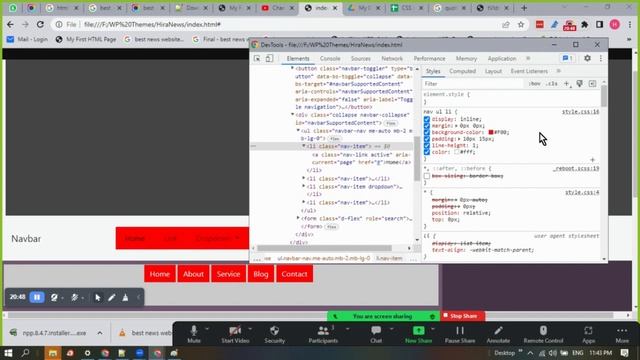Mute microphone in Zoom toolbar

click(x=194, y=334)
